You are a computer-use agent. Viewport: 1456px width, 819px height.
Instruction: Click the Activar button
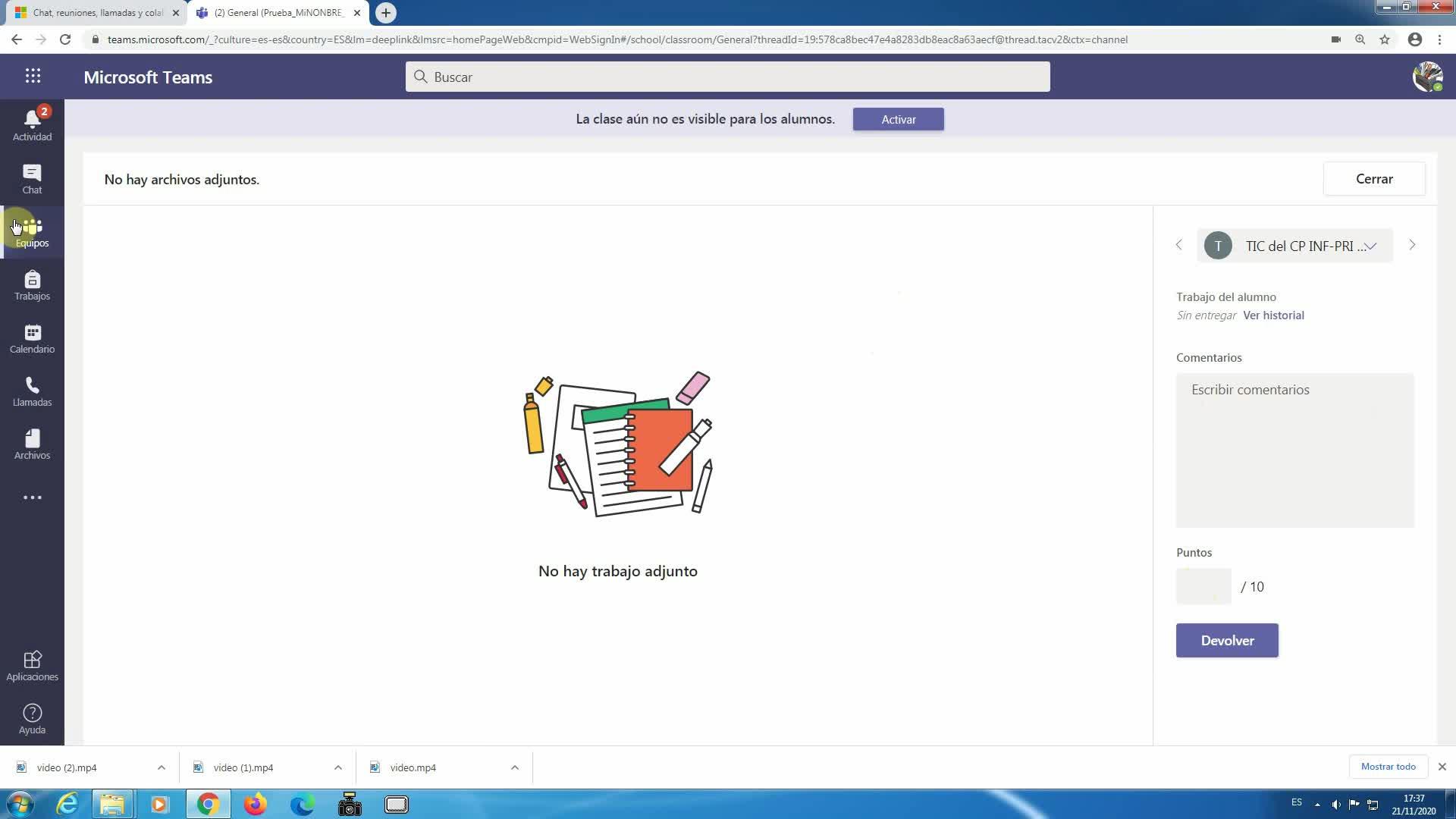point(898,119)
